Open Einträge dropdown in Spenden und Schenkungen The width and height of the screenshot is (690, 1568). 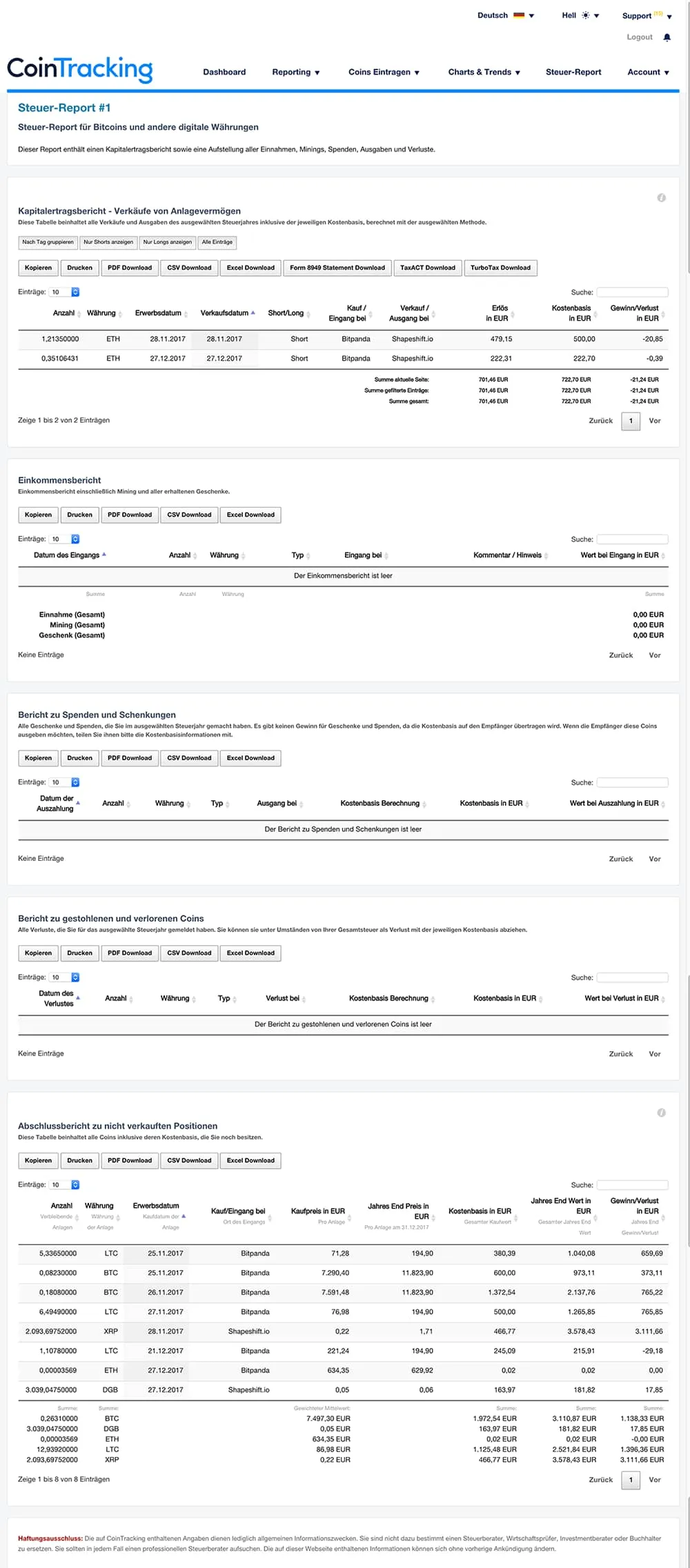coord(65,782)
